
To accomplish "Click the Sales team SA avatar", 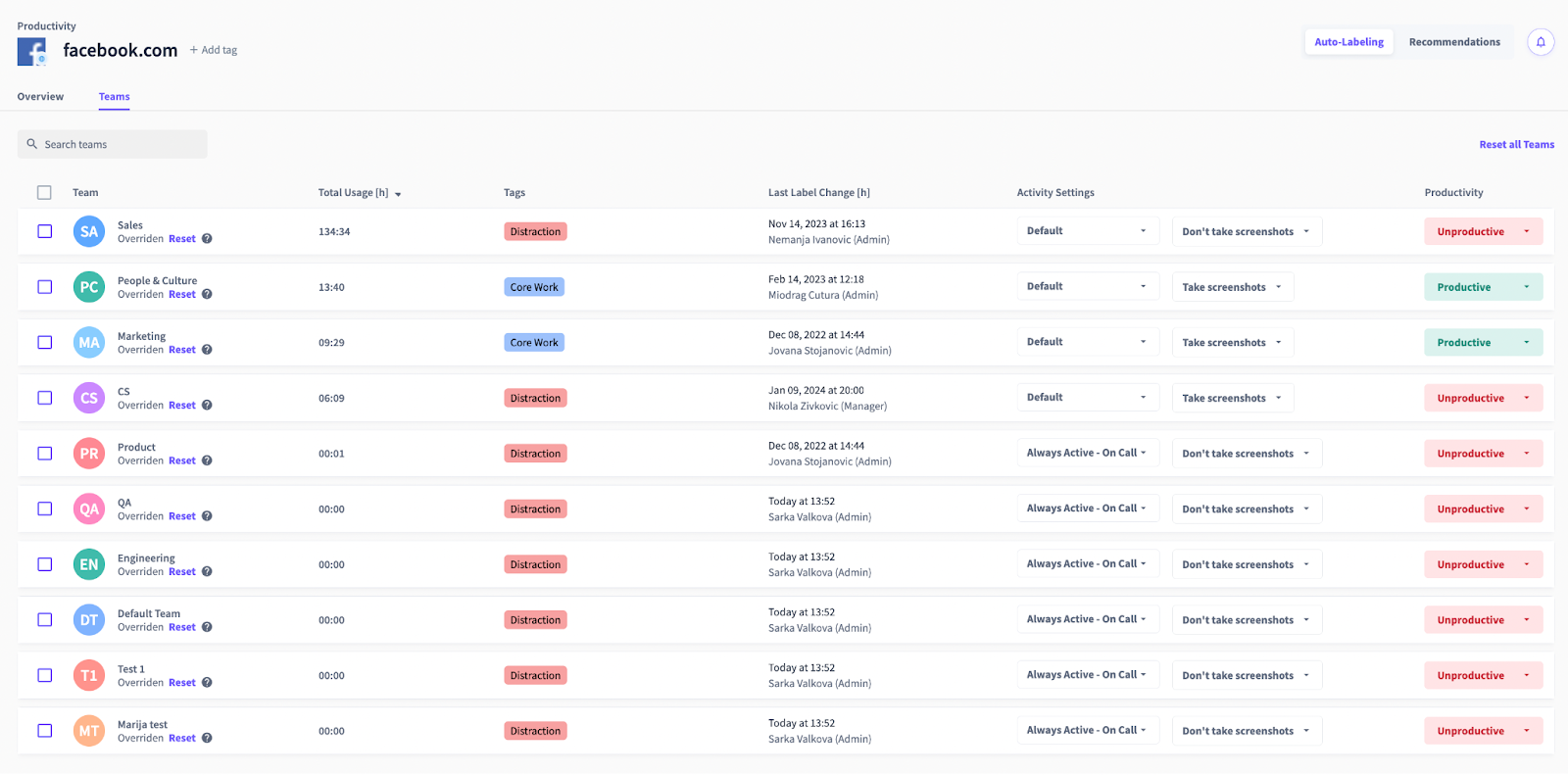I will pyautogui.click(x=89, y=232).
